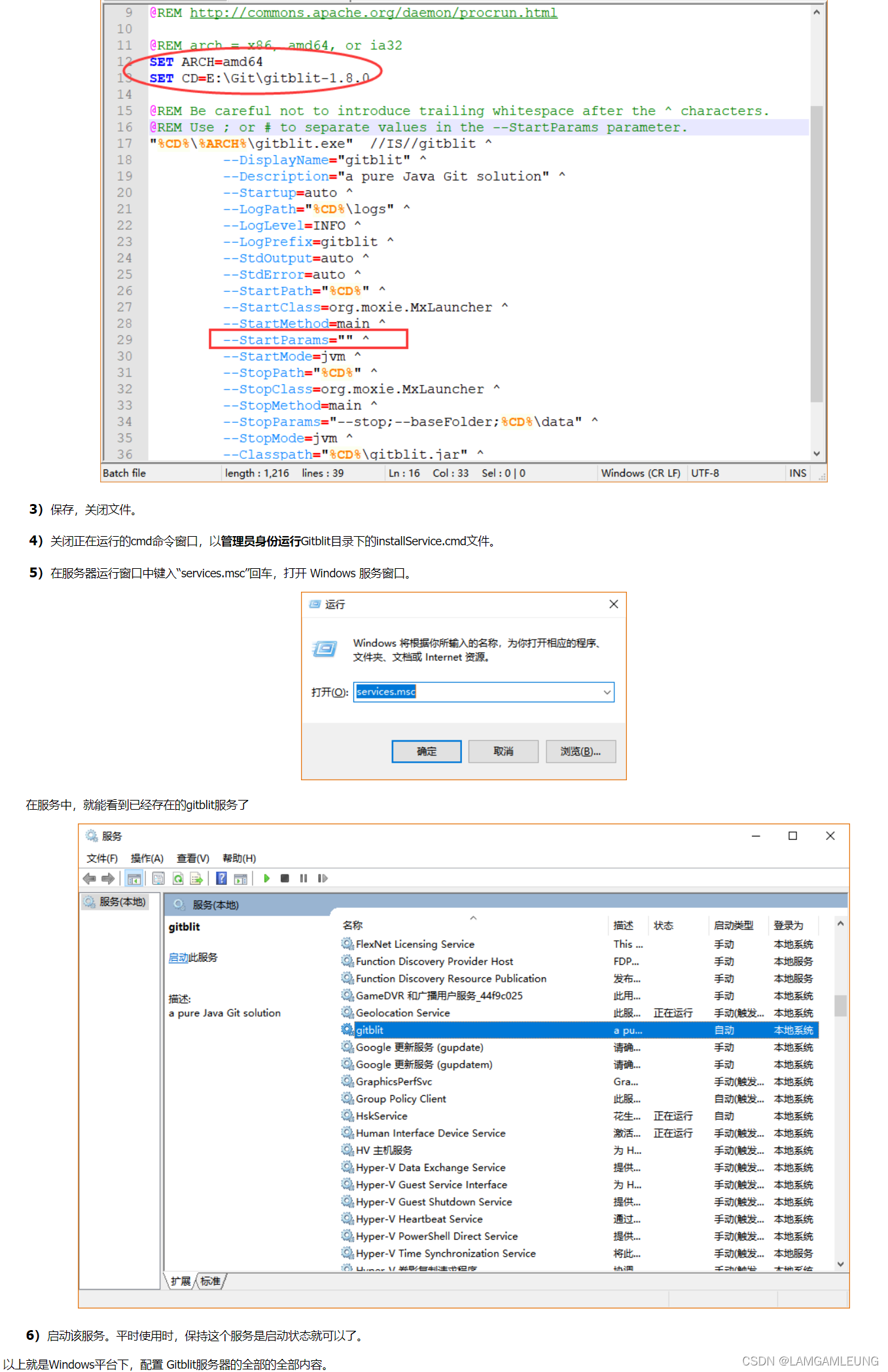Click the editor's scroll-down arrow
This screenshot has width=888, height=1372.
(x=816, y=454)
